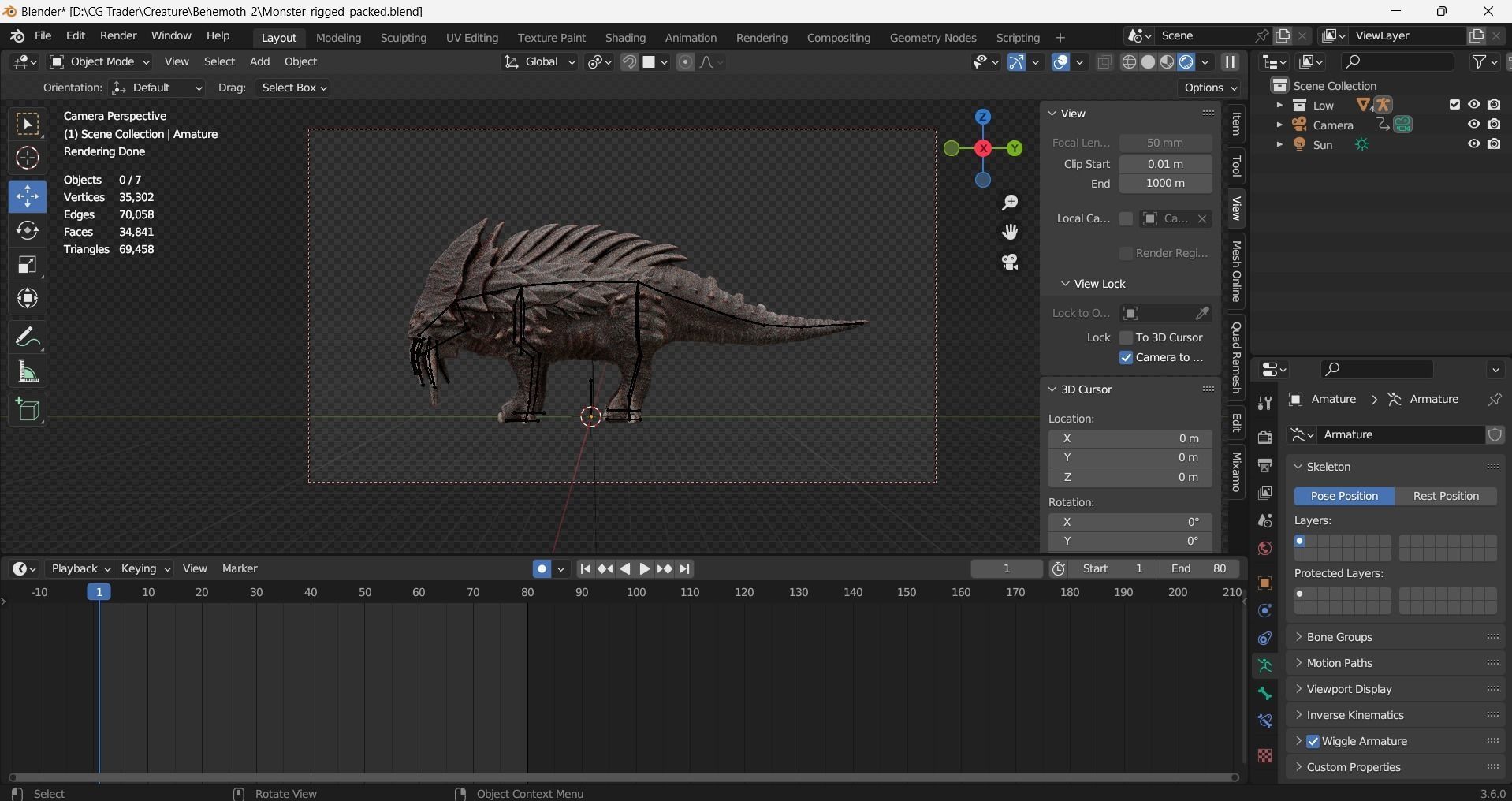Open Bone properties tab icon
1512x801 pixels.
(x=1264, y=694)
